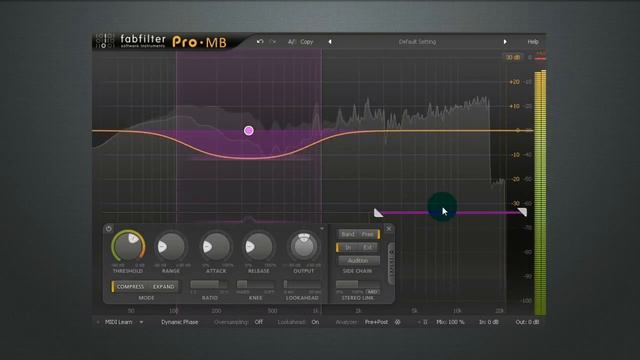Click the Attack knob
The image size is (640, 360).
216,247
